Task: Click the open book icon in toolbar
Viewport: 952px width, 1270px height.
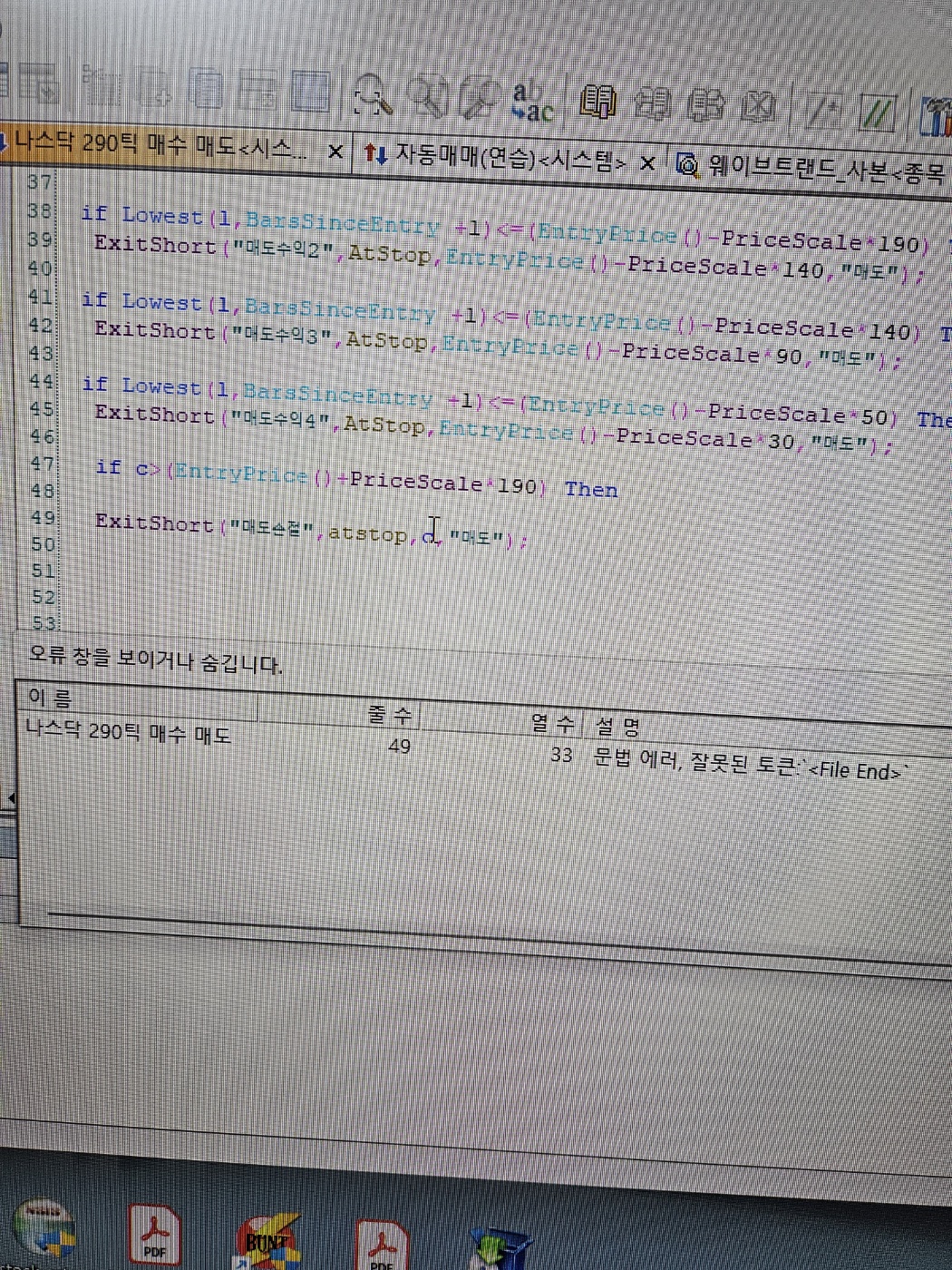Action: [x=597, y=103]
